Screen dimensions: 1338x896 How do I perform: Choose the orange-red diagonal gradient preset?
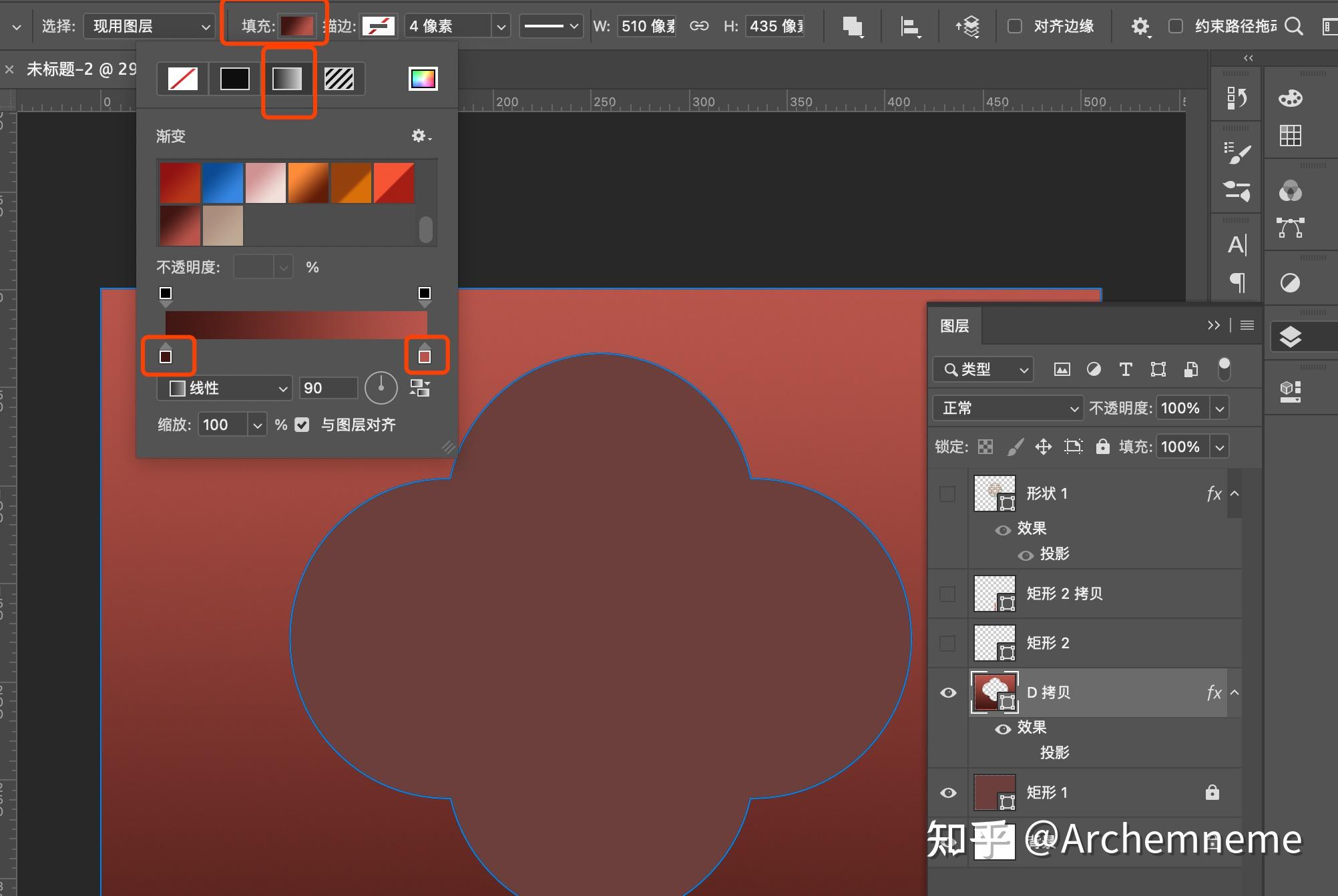394,182
